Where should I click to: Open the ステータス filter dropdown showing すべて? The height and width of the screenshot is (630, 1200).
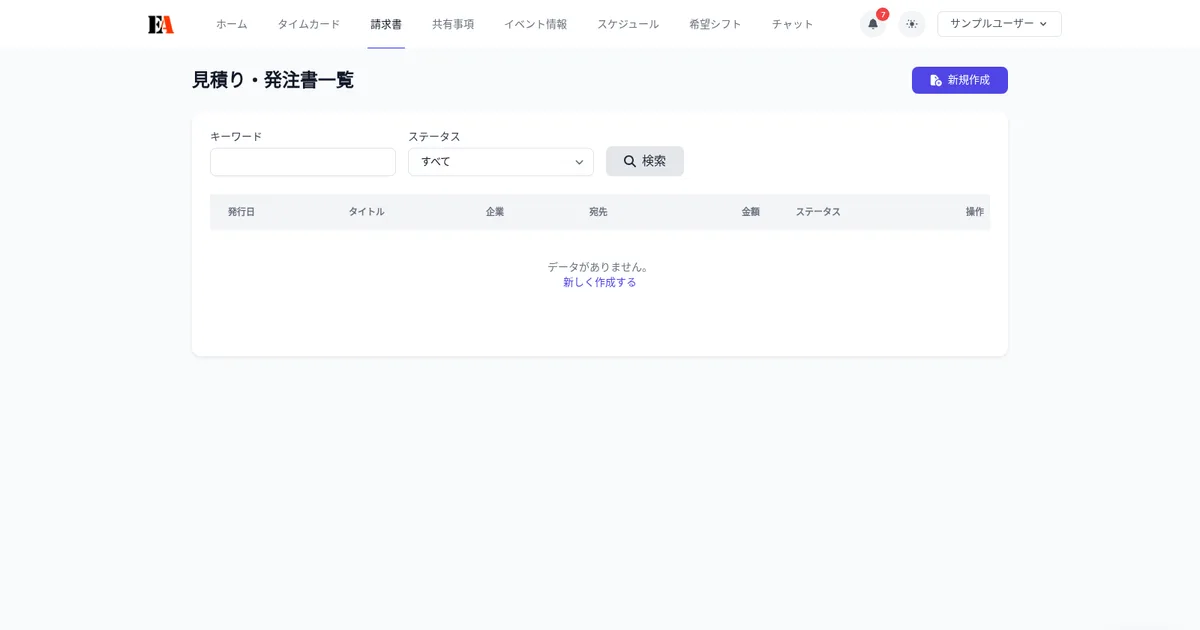tap(500, 161)
